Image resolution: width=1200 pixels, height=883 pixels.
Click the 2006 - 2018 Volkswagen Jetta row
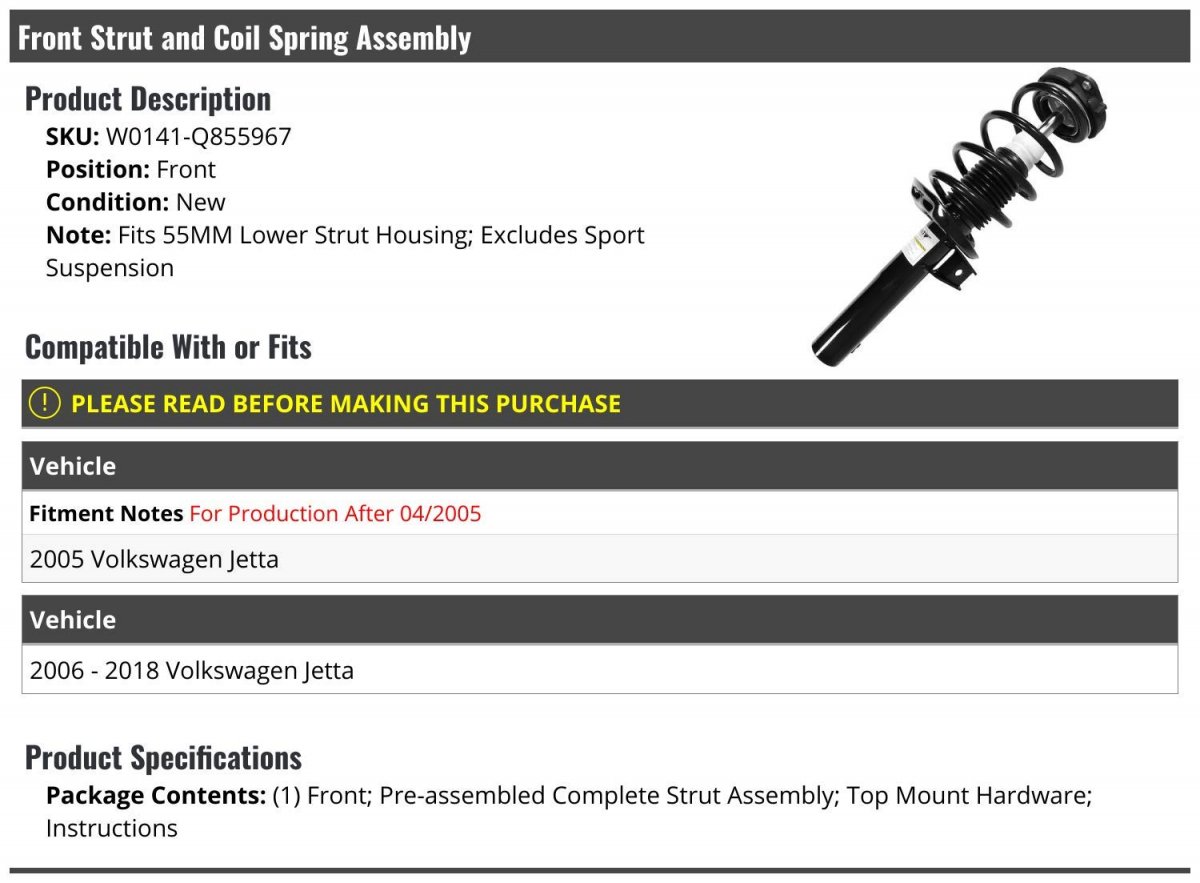pos(600,669)
